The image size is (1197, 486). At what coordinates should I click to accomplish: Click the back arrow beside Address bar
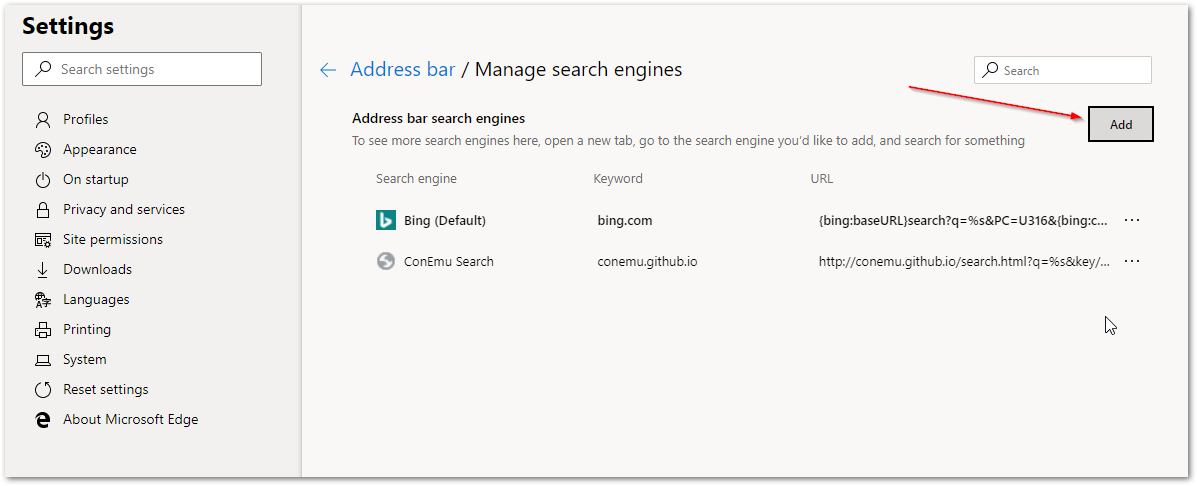pos(327,70)
